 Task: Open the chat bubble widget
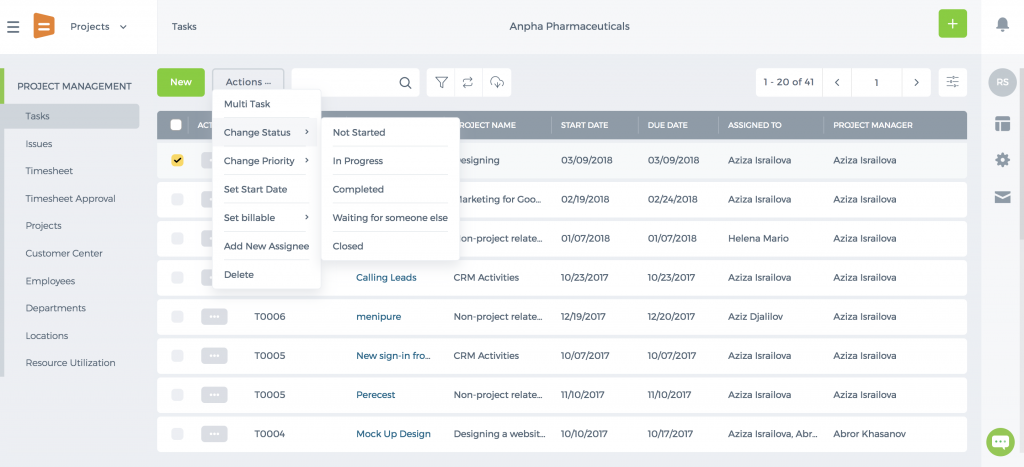[1000, 442]
